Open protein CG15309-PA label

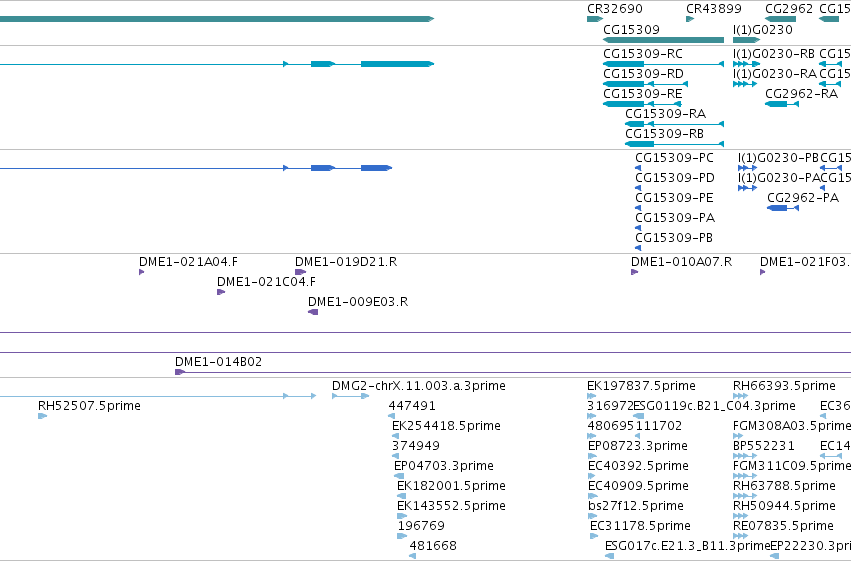pos(675,218)
